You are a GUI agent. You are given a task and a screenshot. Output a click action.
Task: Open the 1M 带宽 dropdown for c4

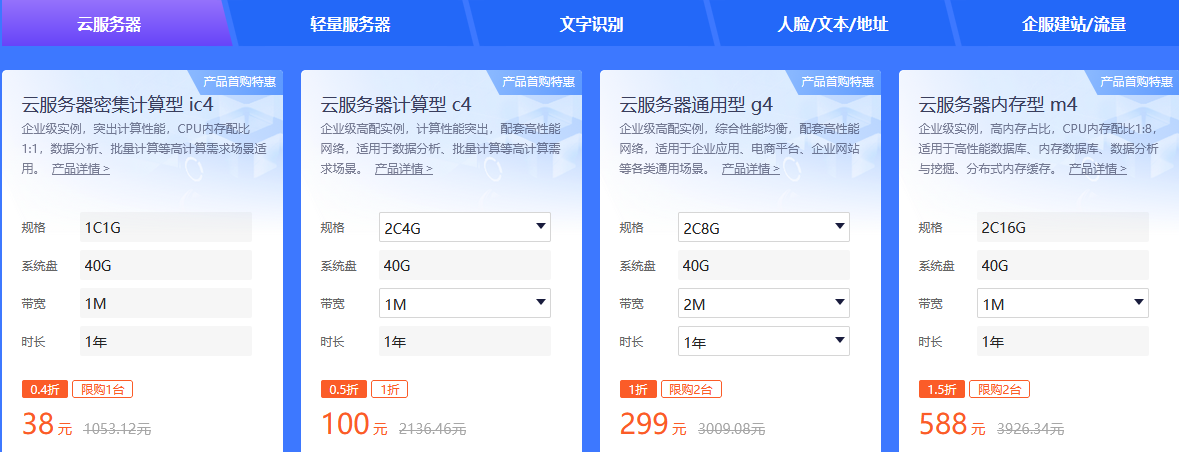(x=464, y=303)
